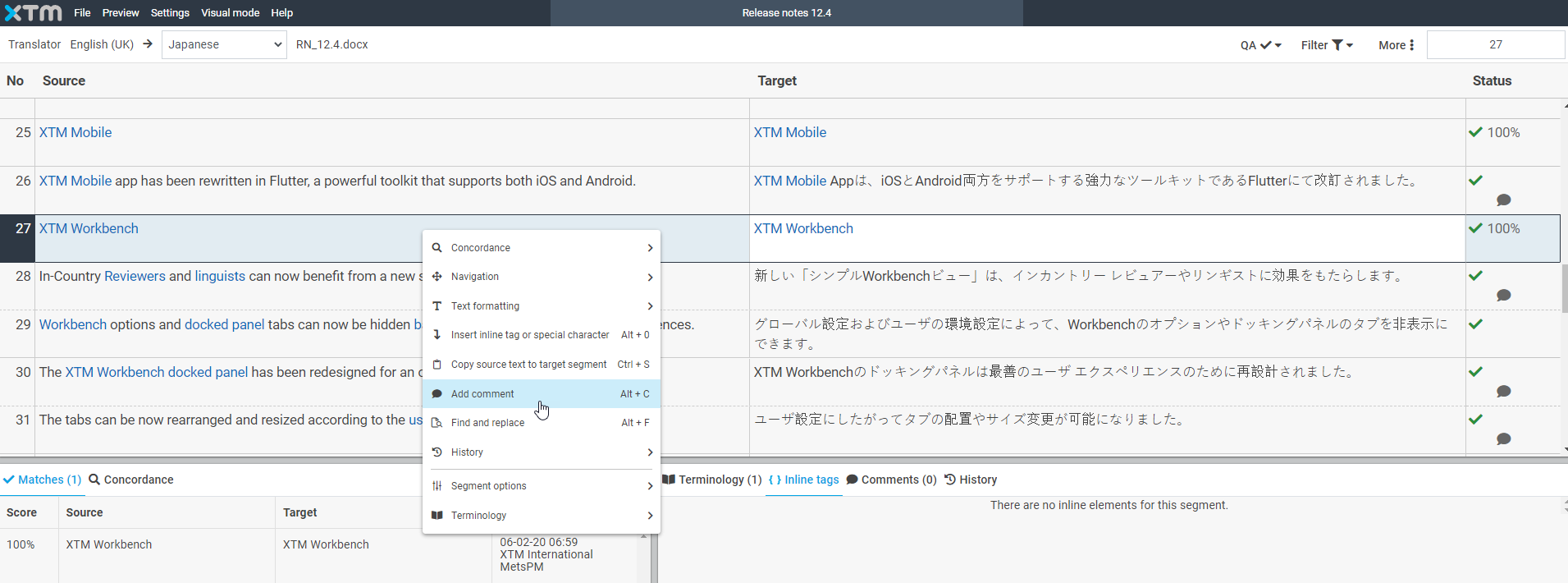
Task: Expand the Concordance submenu arrow
Action: click(650, 248)
